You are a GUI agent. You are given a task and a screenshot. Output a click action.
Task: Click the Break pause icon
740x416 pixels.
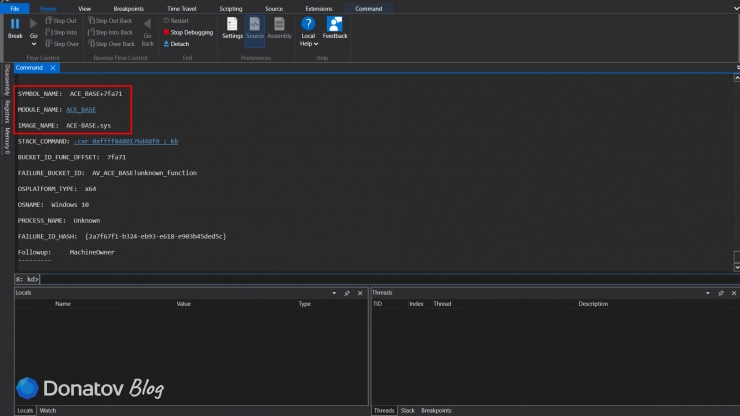coord(15,24)
